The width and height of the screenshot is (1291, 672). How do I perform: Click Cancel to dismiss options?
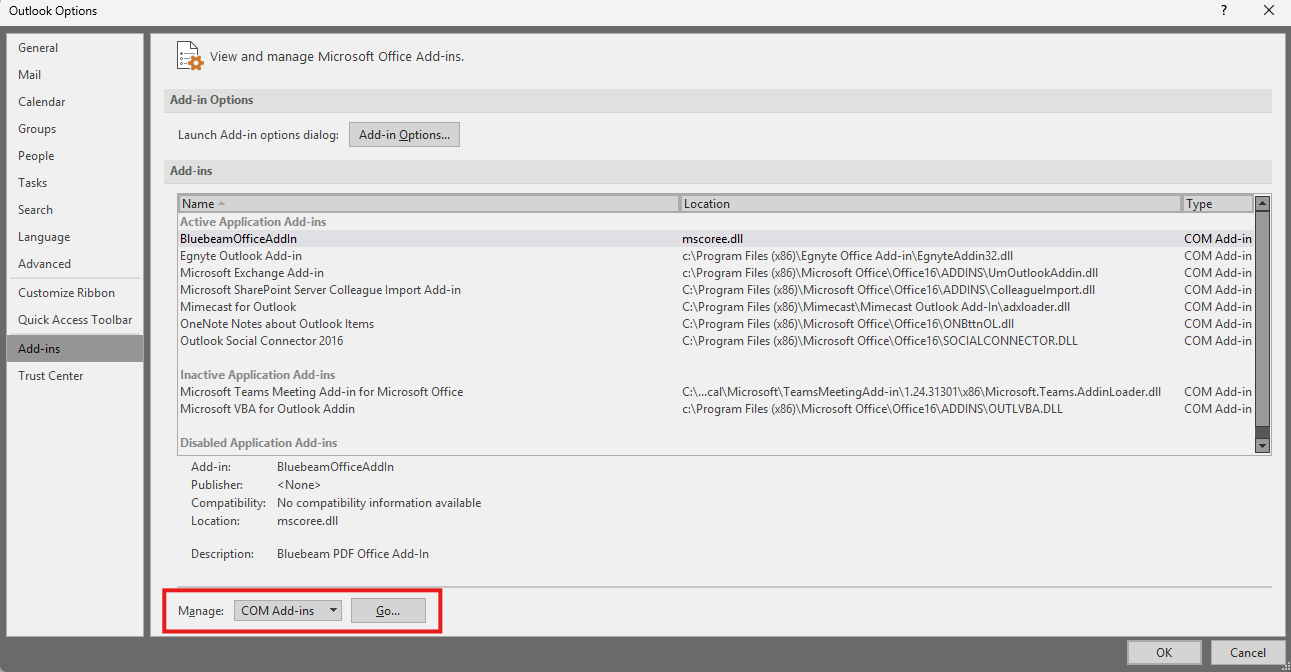pyautogui.click(x=1247, y=653)
